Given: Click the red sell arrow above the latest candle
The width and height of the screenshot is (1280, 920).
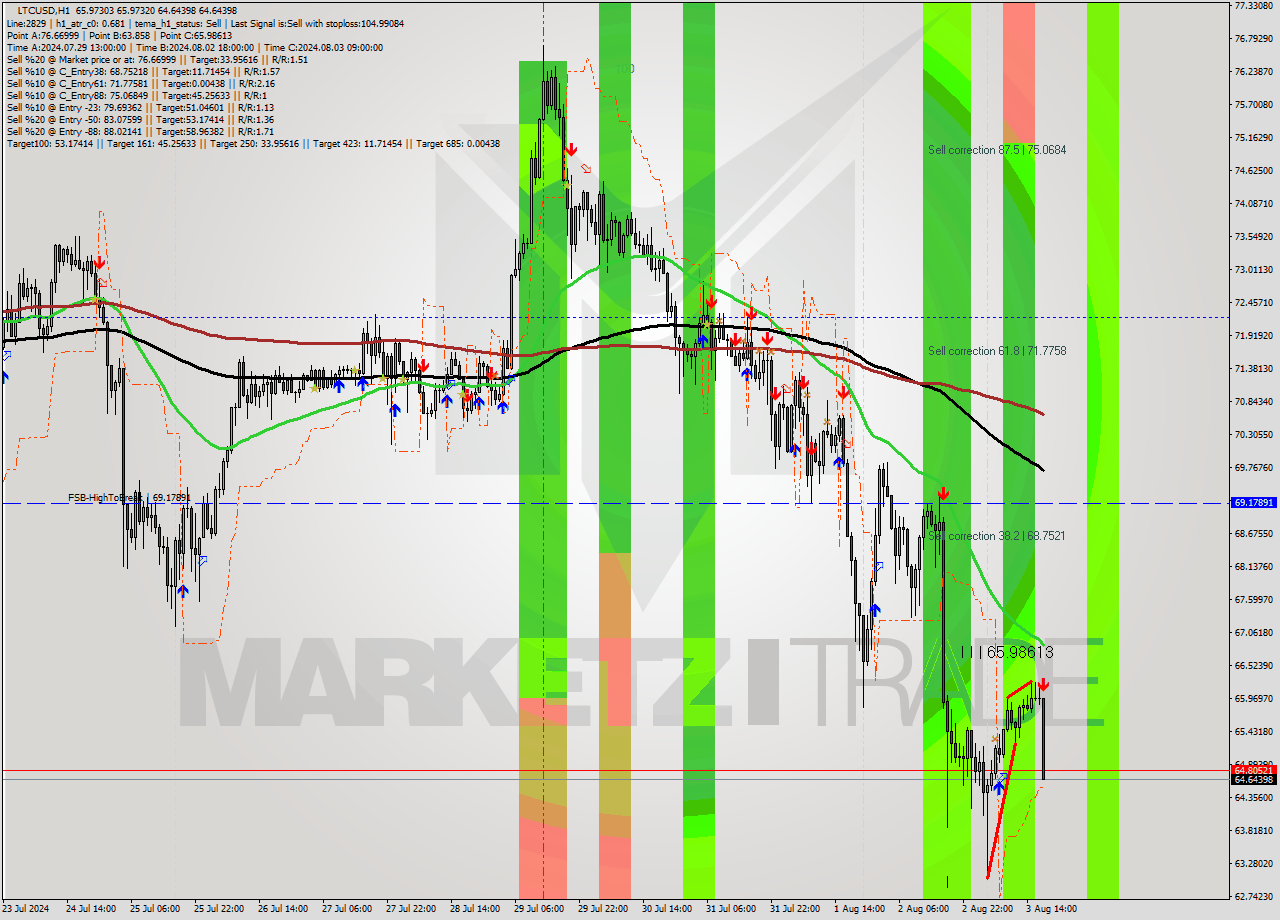Looking at the screenshot, I should pyautogui.click(x=1043, y=685).
